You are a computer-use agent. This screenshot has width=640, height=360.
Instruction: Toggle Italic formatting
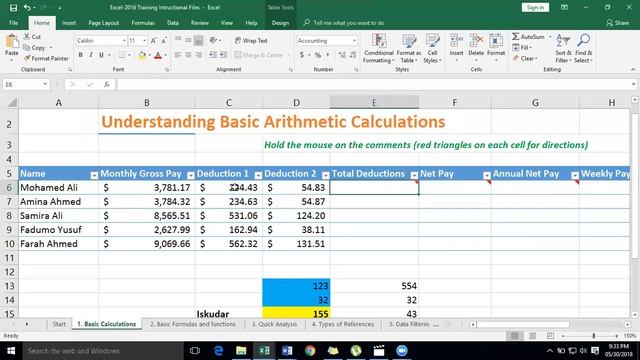pos(91,55)
